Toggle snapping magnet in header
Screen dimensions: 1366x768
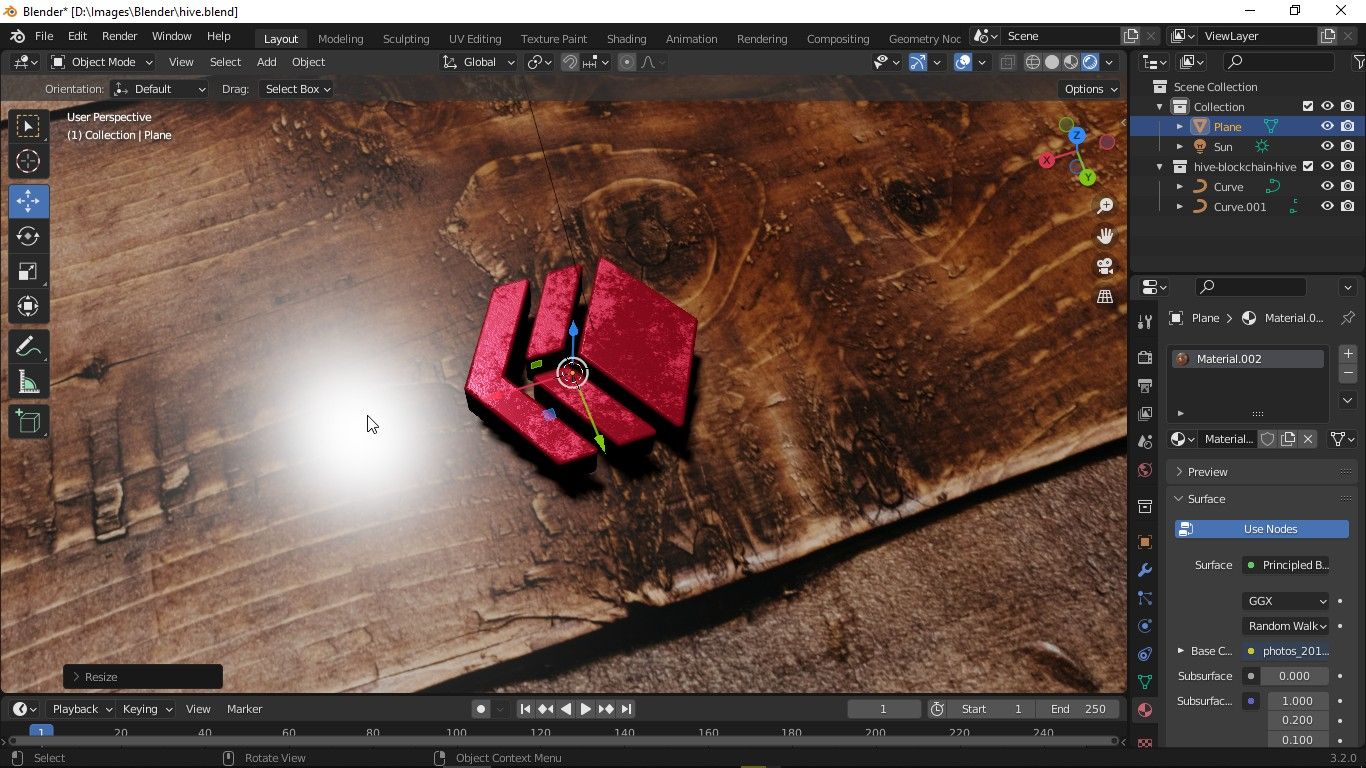(570, 62)
